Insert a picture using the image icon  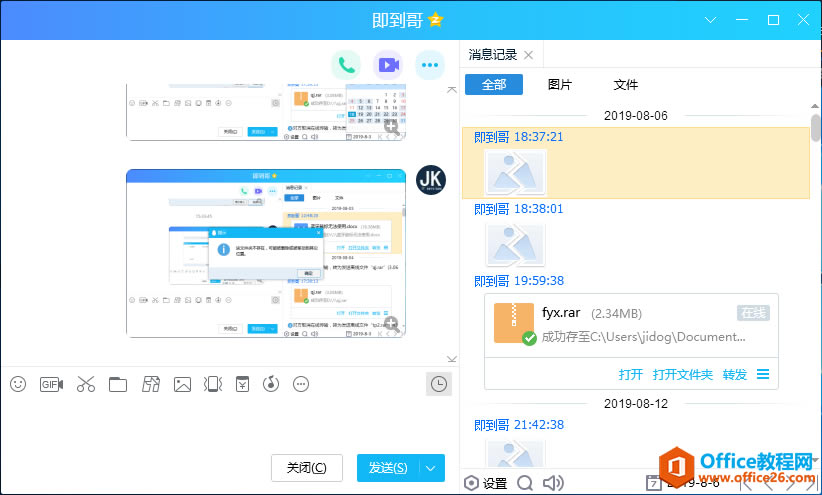tap(182, 384)
